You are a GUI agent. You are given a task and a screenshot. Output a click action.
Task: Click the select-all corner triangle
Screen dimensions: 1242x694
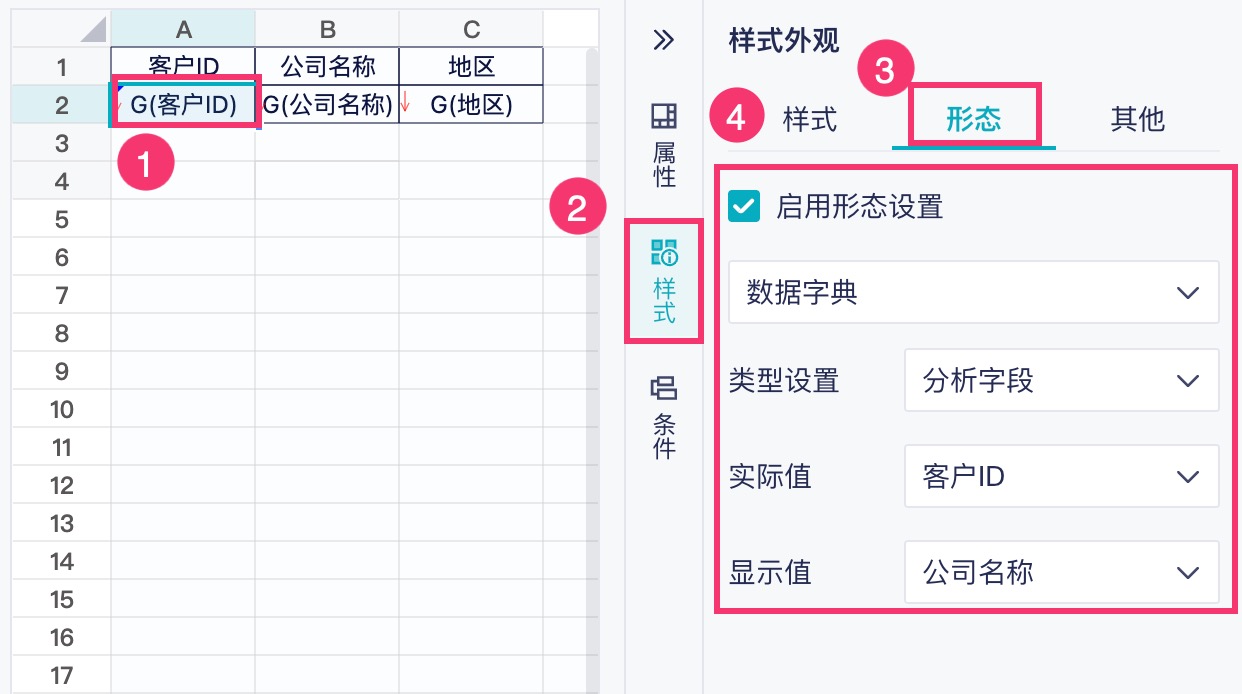[x=93, y=29]
